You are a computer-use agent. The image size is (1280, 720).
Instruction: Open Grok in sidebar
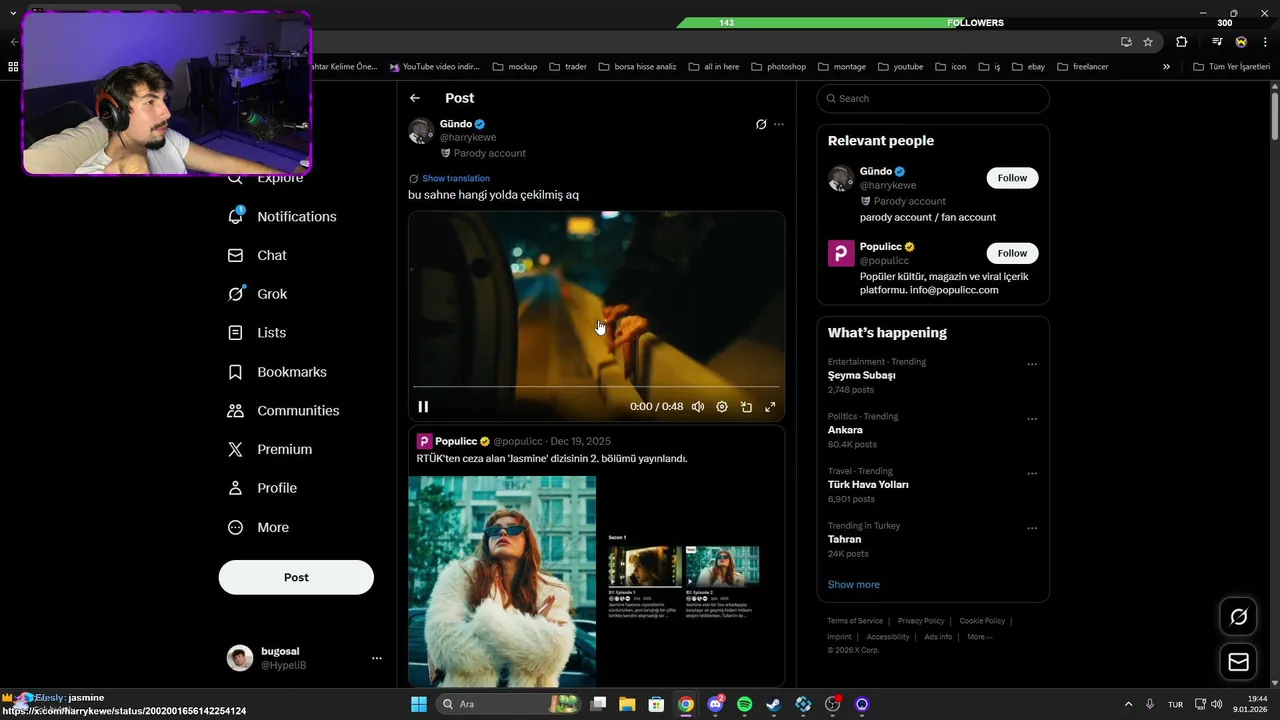[258, 294]
